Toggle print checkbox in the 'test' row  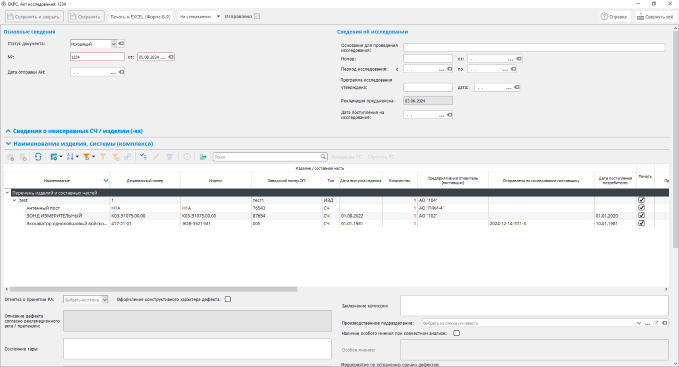click(x=642, y=200)
